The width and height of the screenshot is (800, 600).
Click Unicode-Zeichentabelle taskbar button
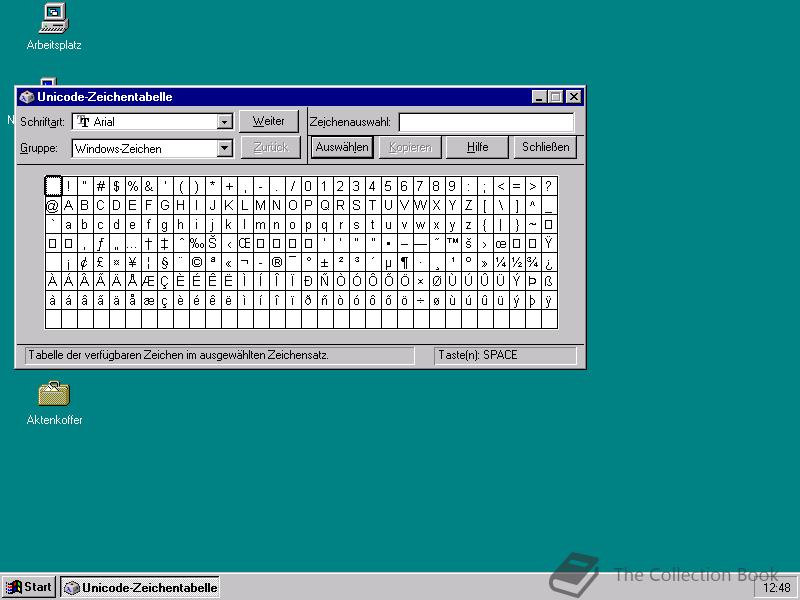[140, 587]
